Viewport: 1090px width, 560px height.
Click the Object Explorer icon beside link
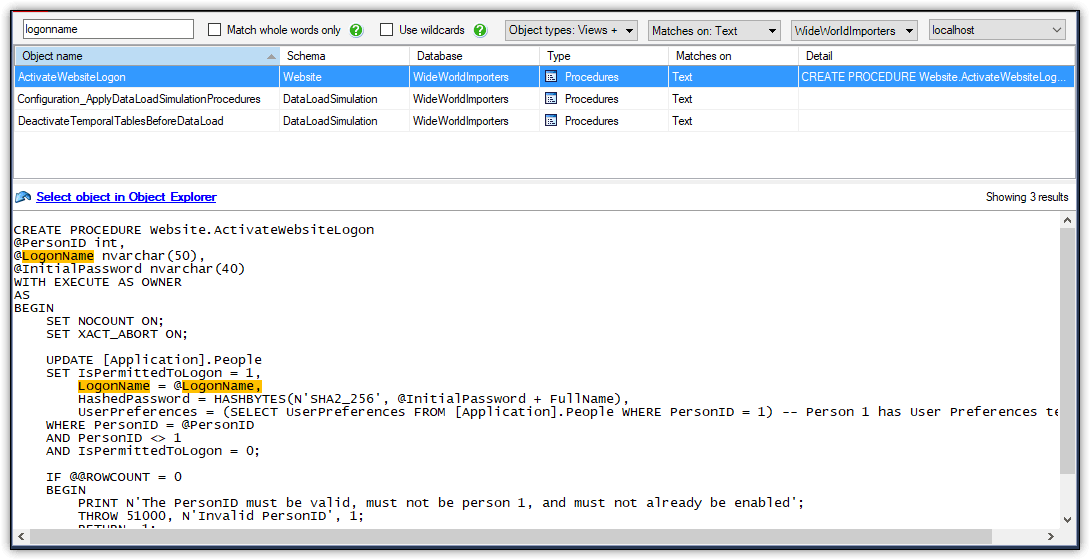[x=23, y=197]
